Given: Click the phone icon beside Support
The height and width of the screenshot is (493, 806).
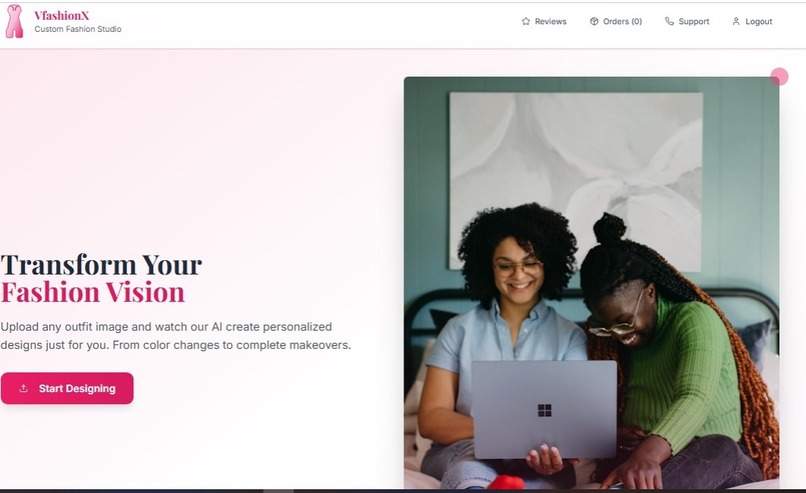Looking at the screenshot, I should (669, 22).
